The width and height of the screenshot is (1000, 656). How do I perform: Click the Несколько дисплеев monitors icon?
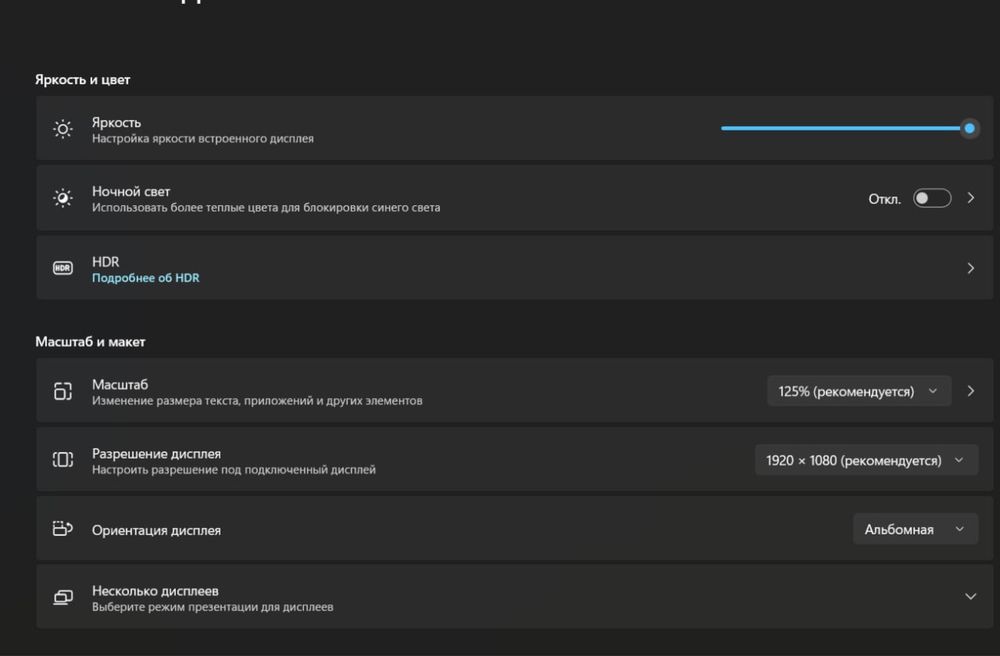coord(62,597)
